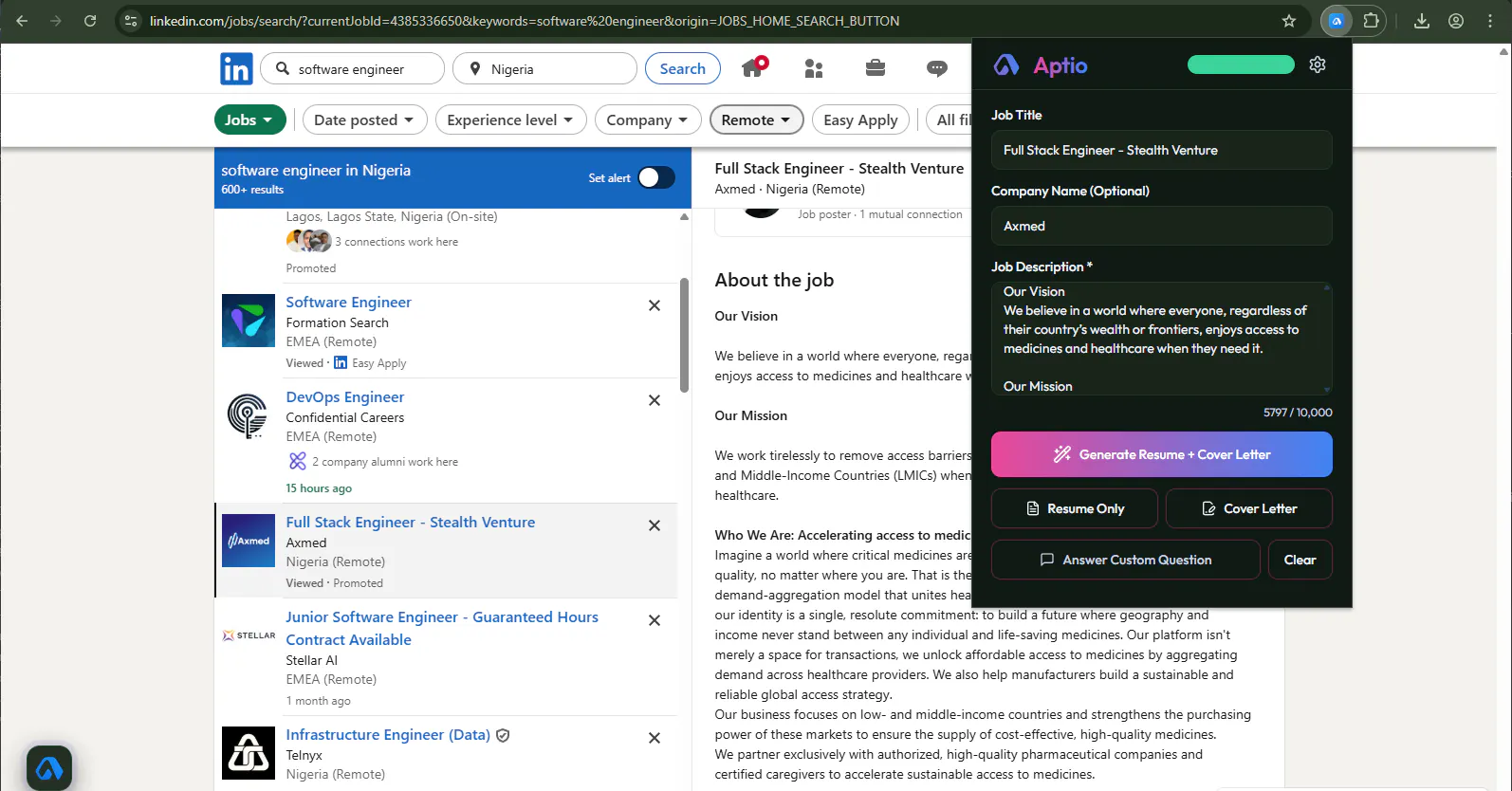Open Confidential Careers company logo
The height and width of the screenshot is (791, 1512).
249,415
